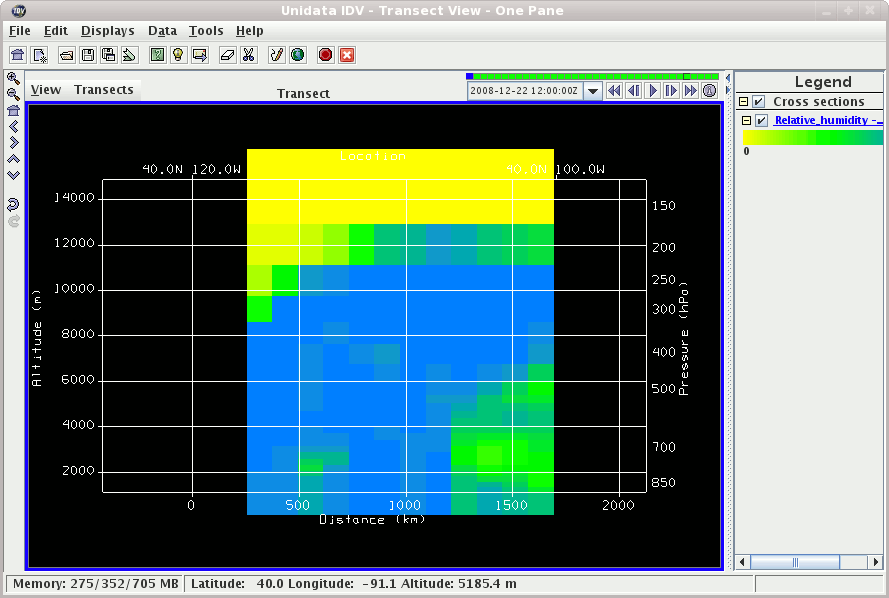
Task: Uncheck the Cross sections visibility checkbox
Action: pyautogui.click(x=759, y=102)
